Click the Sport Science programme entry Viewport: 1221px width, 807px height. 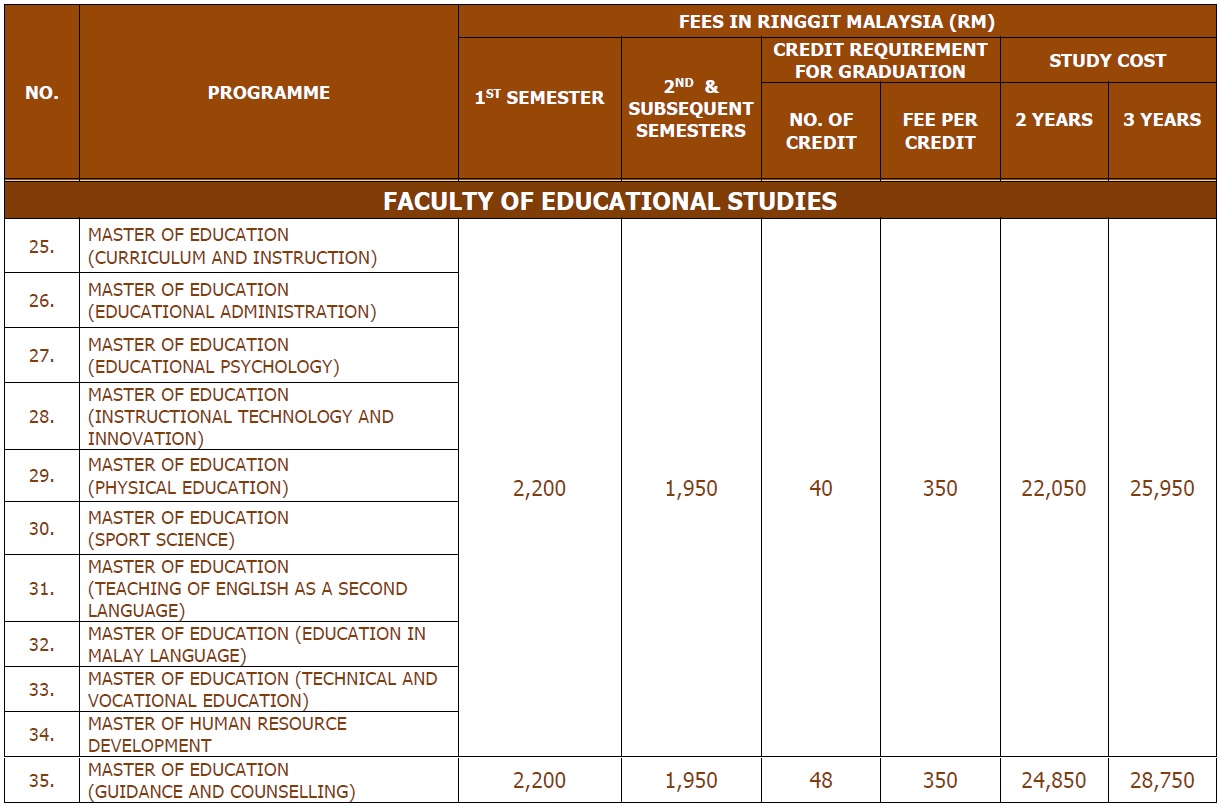pos(188,529)
